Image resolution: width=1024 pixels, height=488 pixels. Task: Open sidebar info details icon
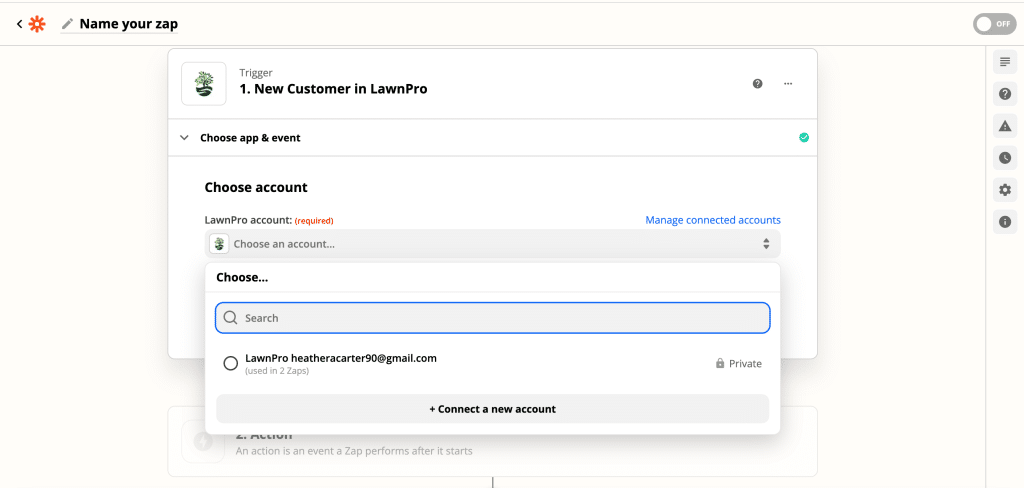[x=1005, y=222]
